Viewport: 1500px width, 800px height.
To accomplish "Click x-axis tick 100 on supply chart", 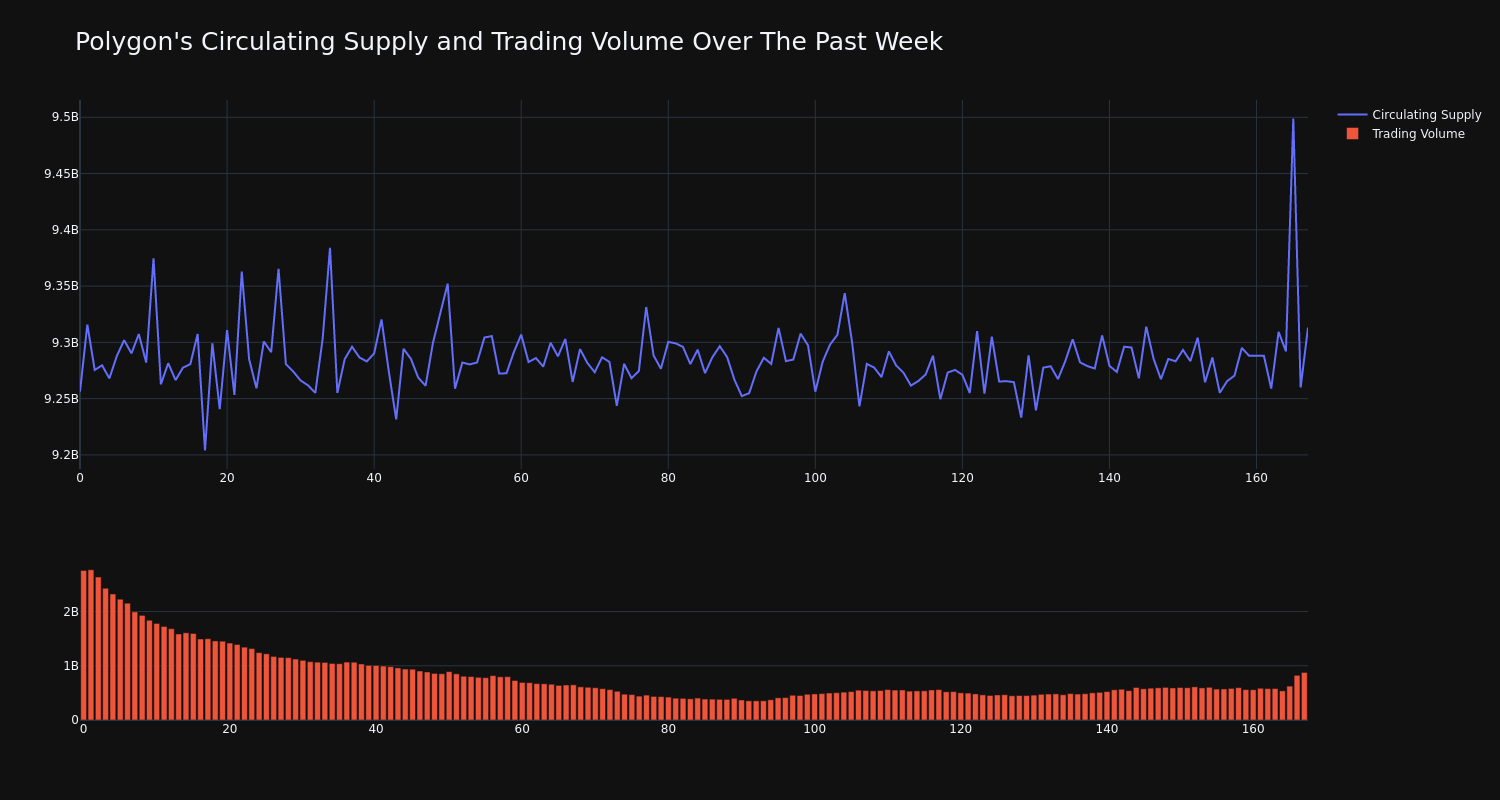I will coord(815,478).
